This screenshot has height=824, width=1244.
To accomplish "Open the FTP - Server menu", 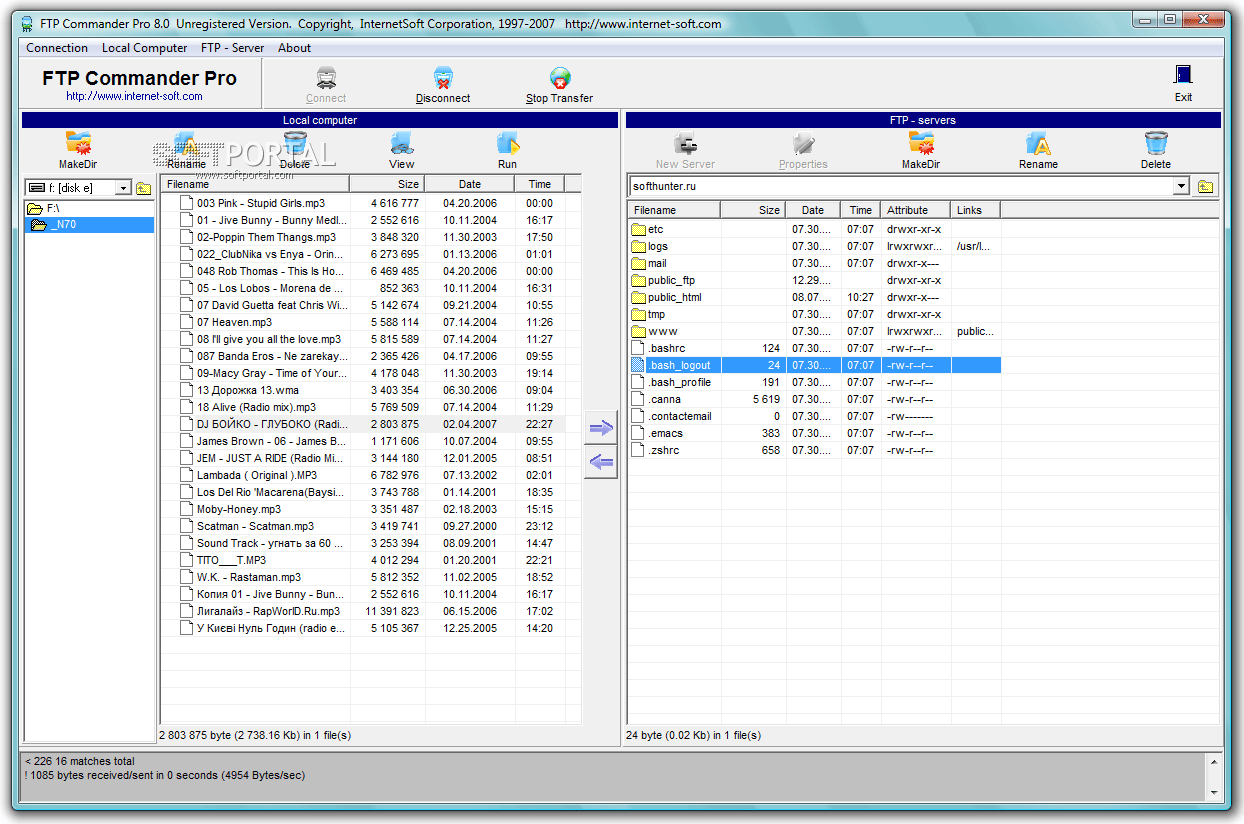I will coord(233,48).
